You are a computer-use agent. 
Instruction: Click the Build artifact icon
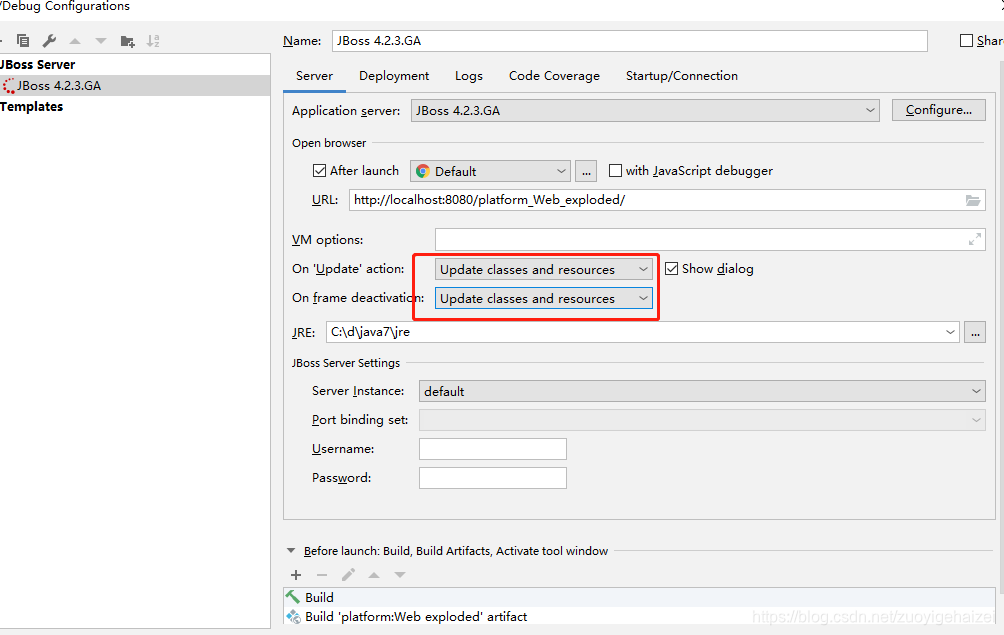point(293,616)
